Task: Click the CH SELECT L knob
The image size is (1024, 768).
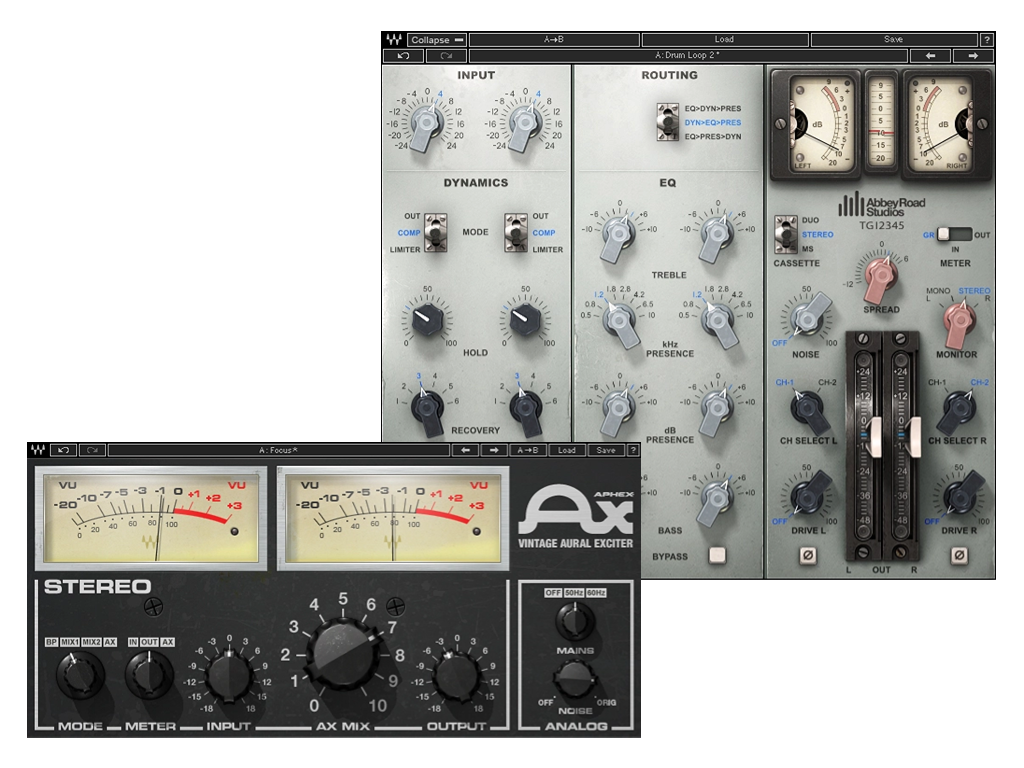Action: 807,410
